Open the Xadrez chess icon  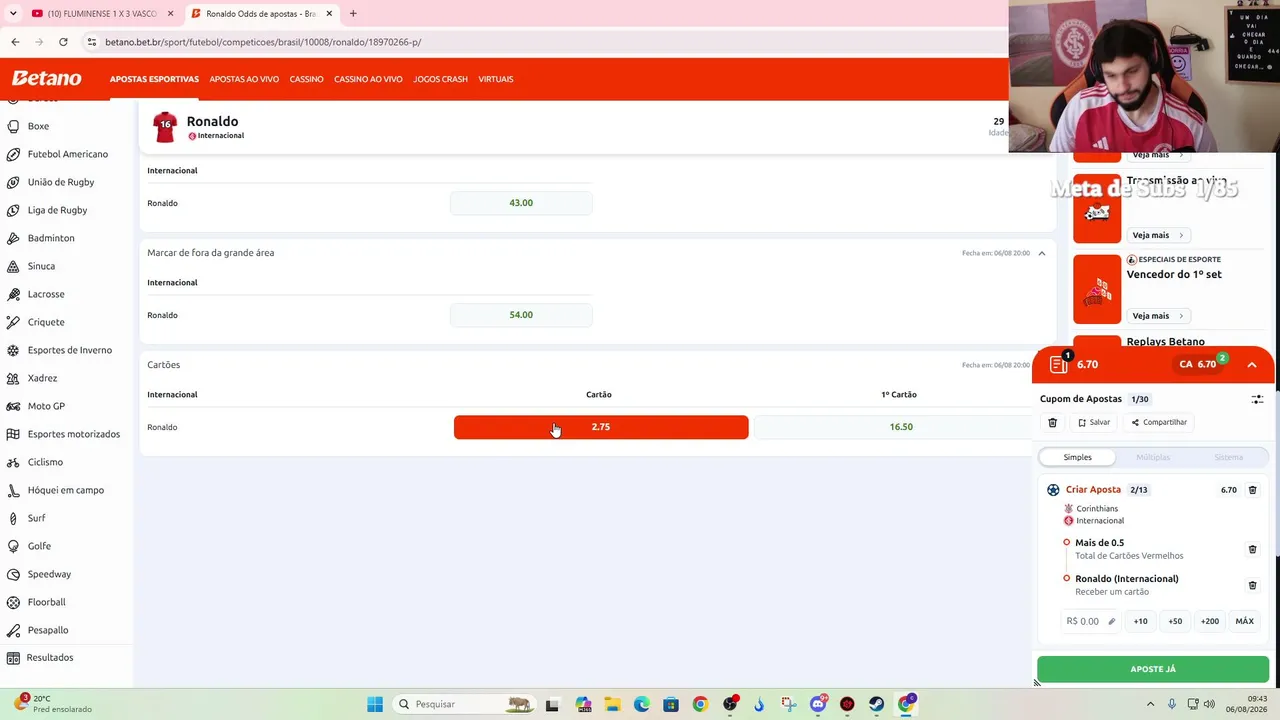click(x=13, y=378)
